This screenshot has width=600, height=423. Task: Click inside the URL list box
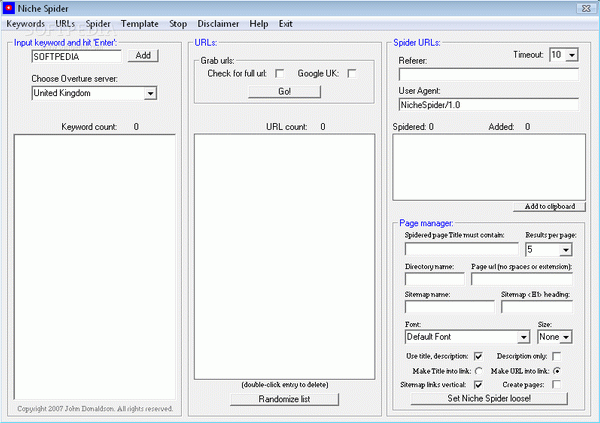(284, 256)
